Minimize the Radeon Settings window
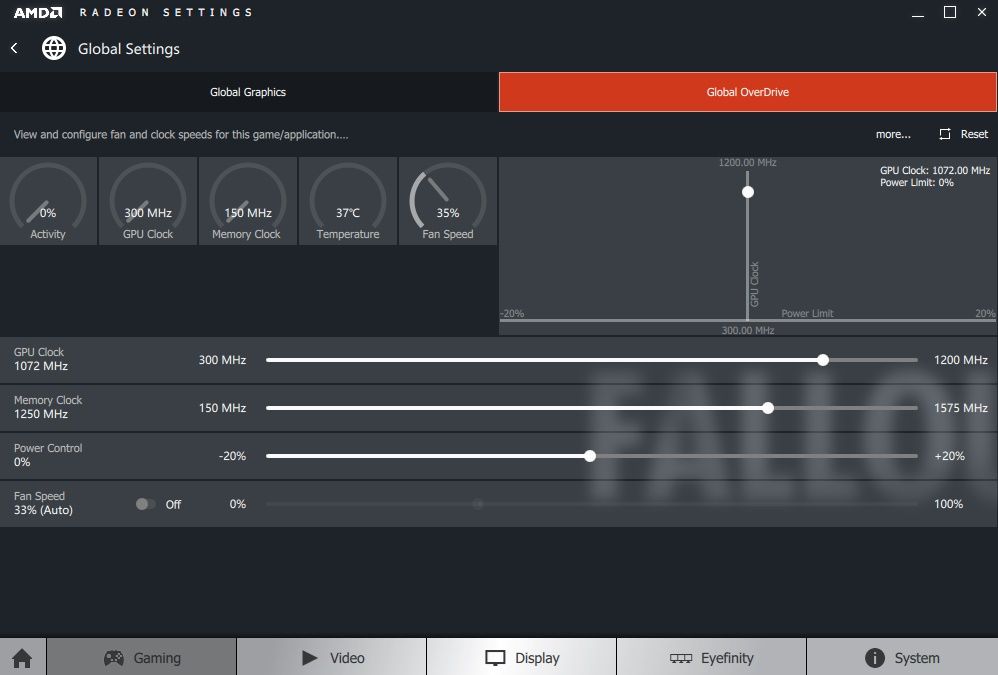 (x=917, y=13)
